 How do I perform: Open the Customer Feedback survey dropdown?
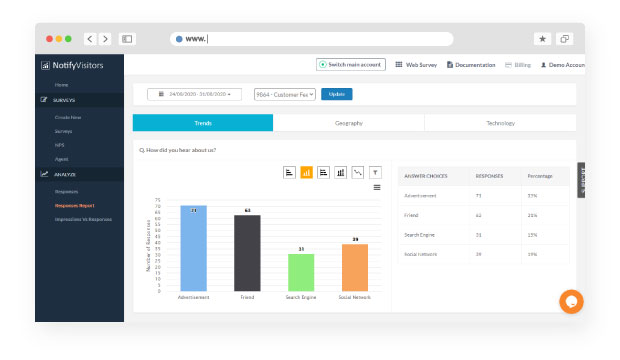(285, 95)
